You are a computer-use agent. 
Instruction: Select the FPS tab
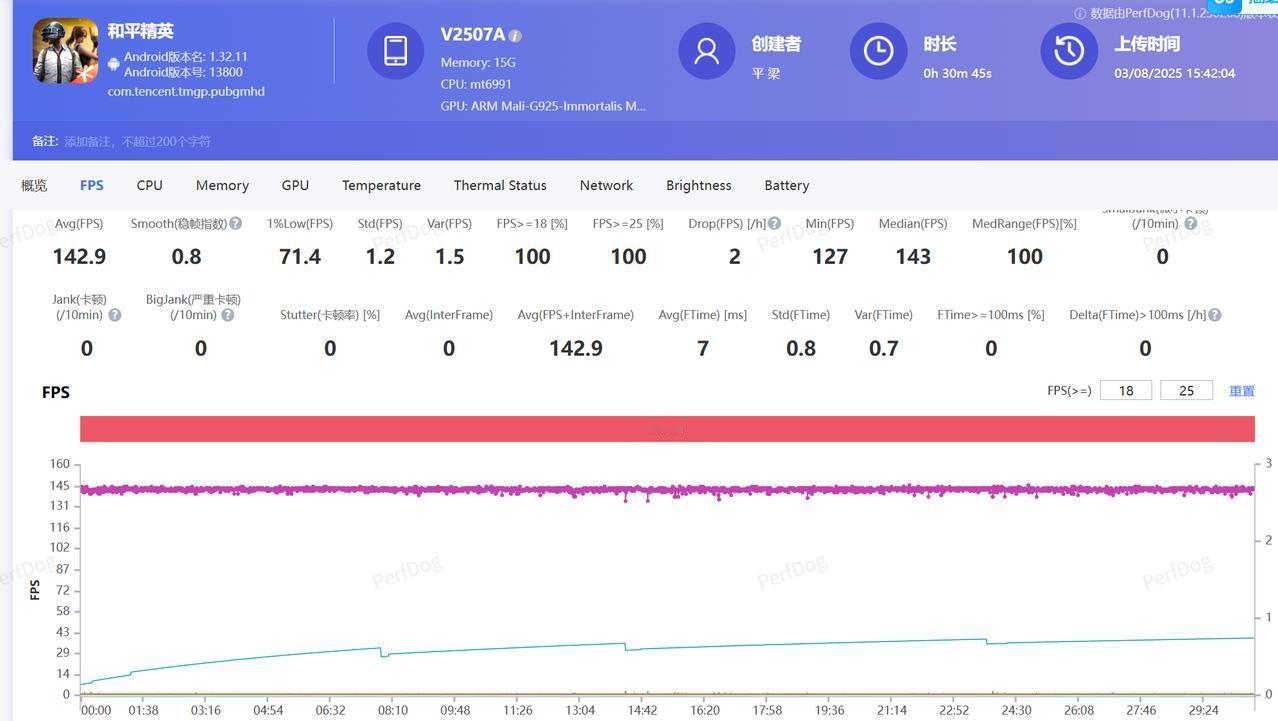(x=91, y=185)
